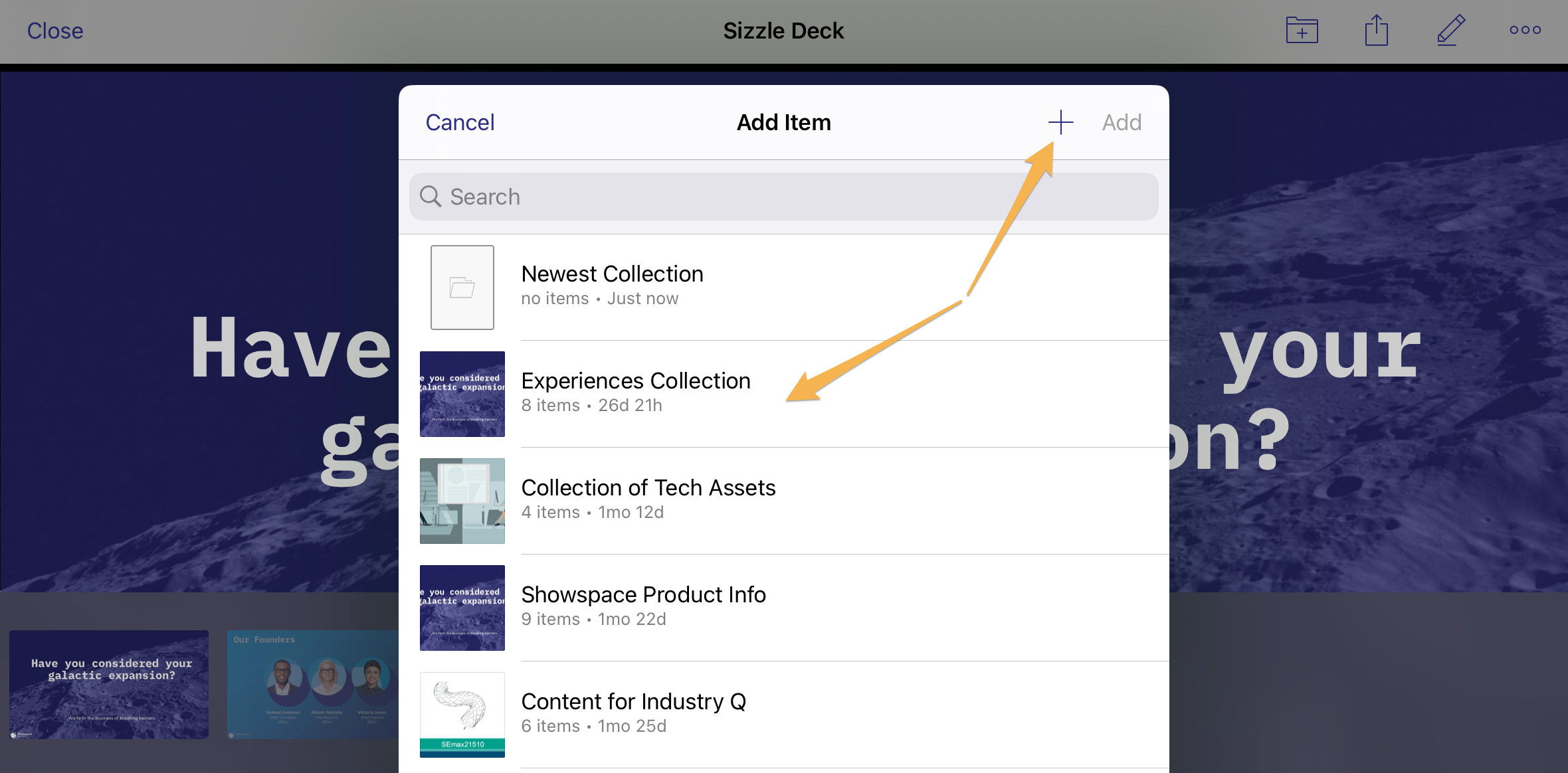This screenshot has height=773, width=1568.
Task: Type in the Search field
Action: pyautogui.click(x=784, y=197)
